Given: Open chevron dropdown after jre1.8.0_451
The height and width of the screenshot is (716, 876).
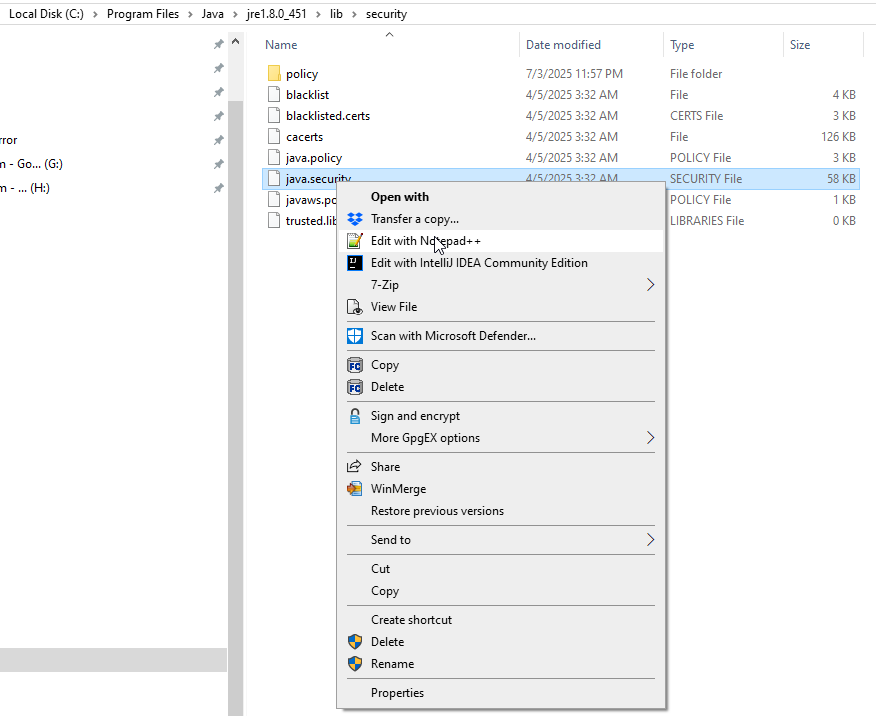Looking at the screenshot, I should pyautogui.click(x=318, y=14).
